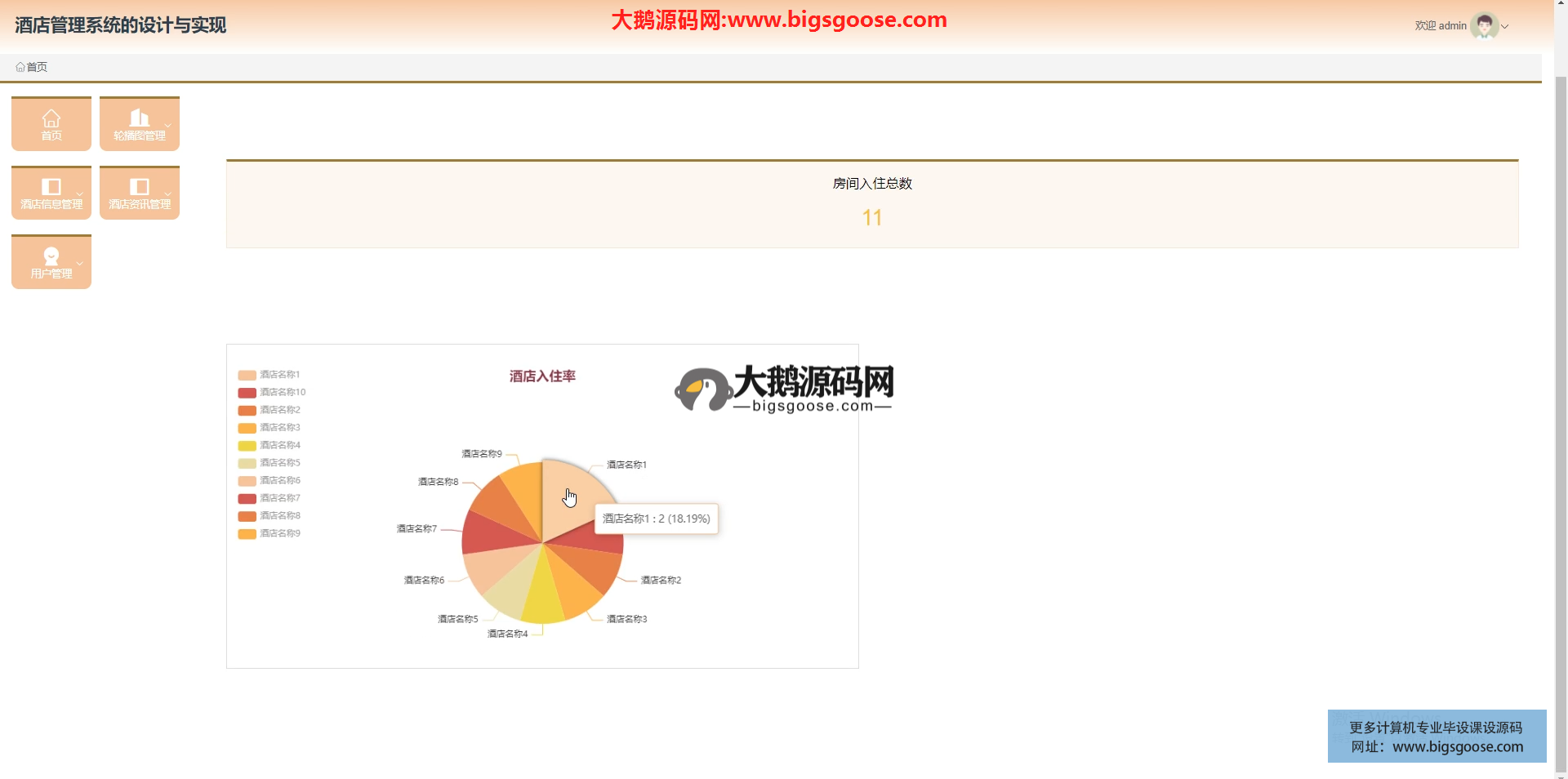Expand 用户管理 submenu chevron
This screenshot has width=1568, height=779.
(79, 263)
